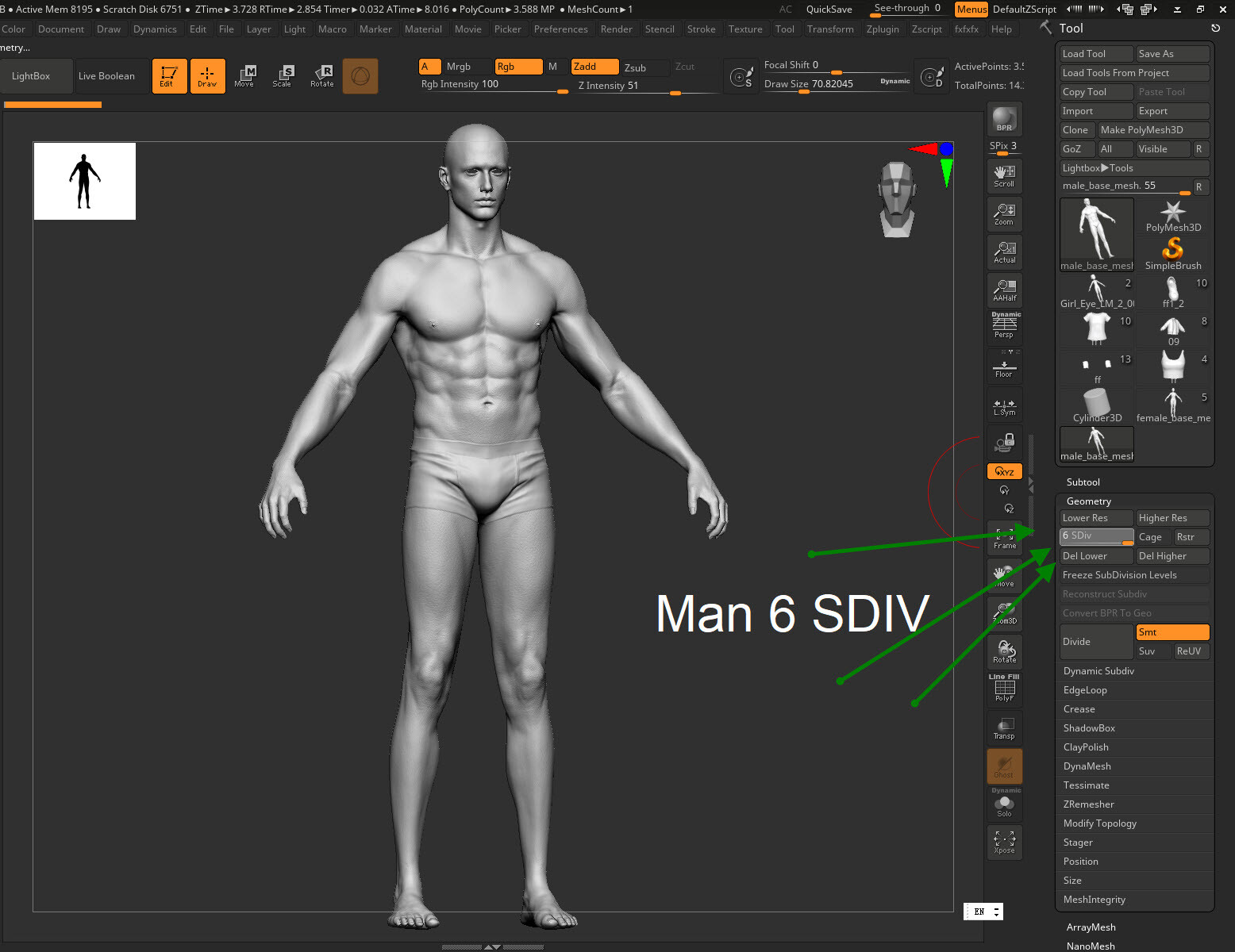Activate the Draw mode icon
Screen dimensions: 1235x952
[207, 75]
